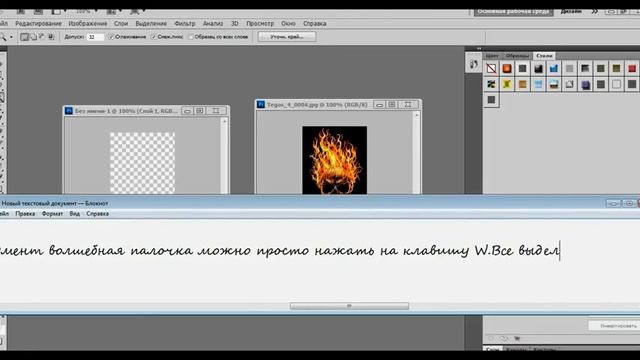Open the Выделение menu
This screenshot has width=640, height=360.
point(151,24)
